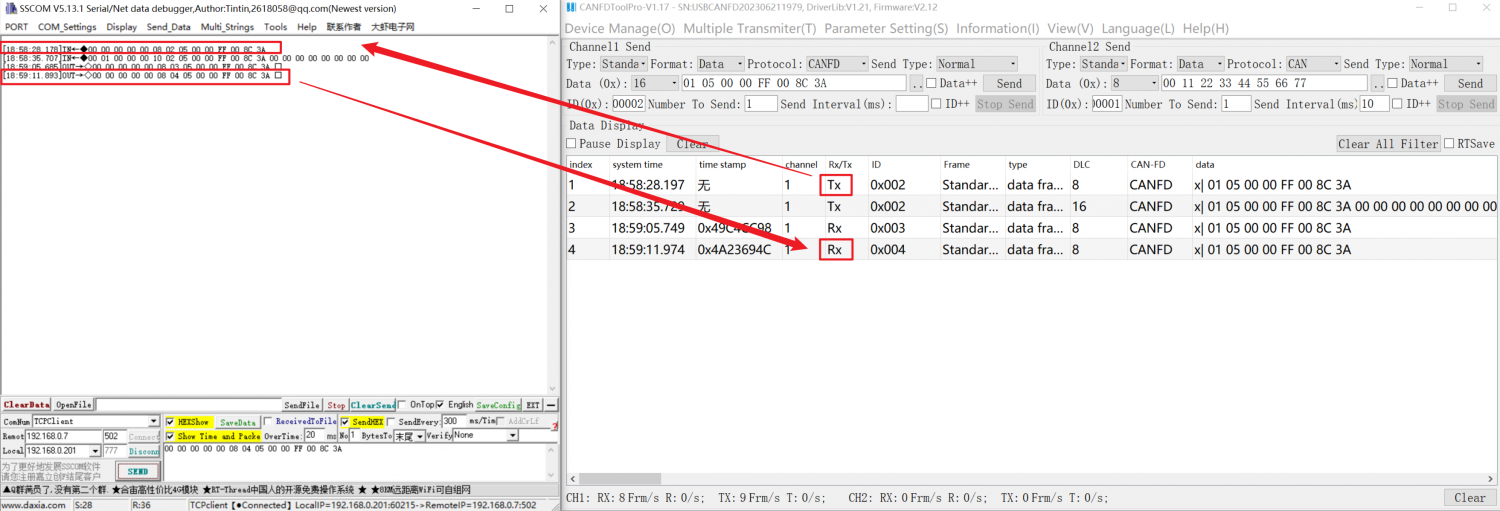Viewport: 1500px width, 511px height.
Task: Disable the HEXShow checkbox
Action: [170, 422]
